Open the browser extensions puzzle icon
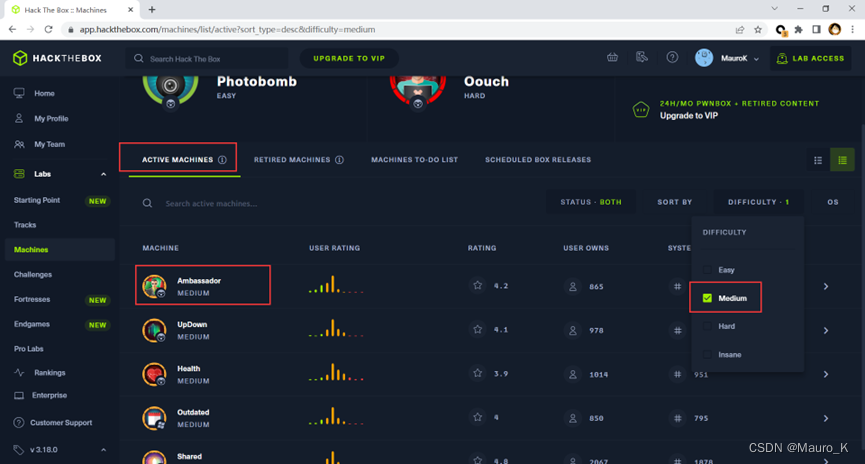The image size is (865, 464). point(798,30)
